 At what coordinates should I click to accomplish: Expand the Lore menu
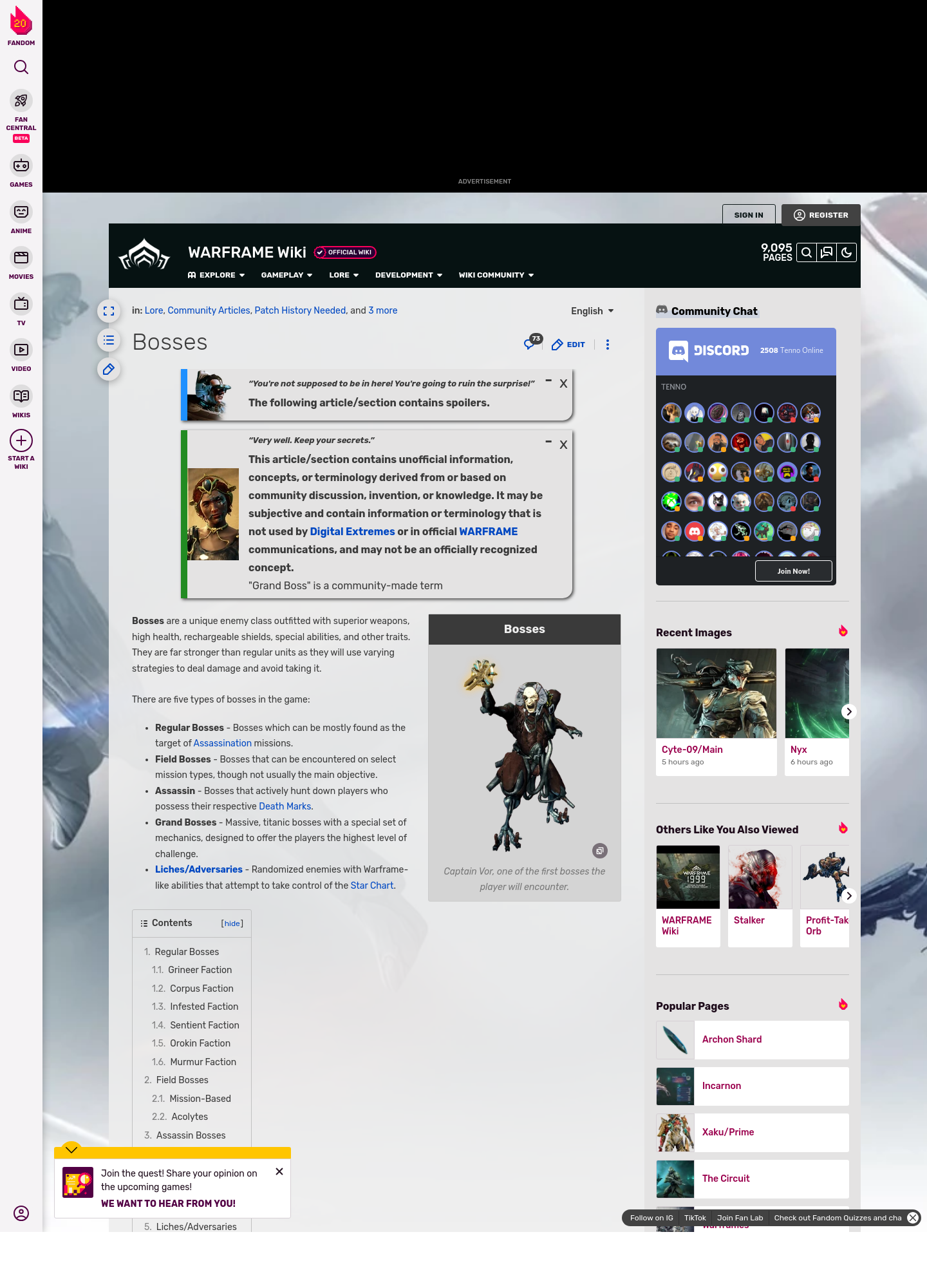[x=344, y=275]
